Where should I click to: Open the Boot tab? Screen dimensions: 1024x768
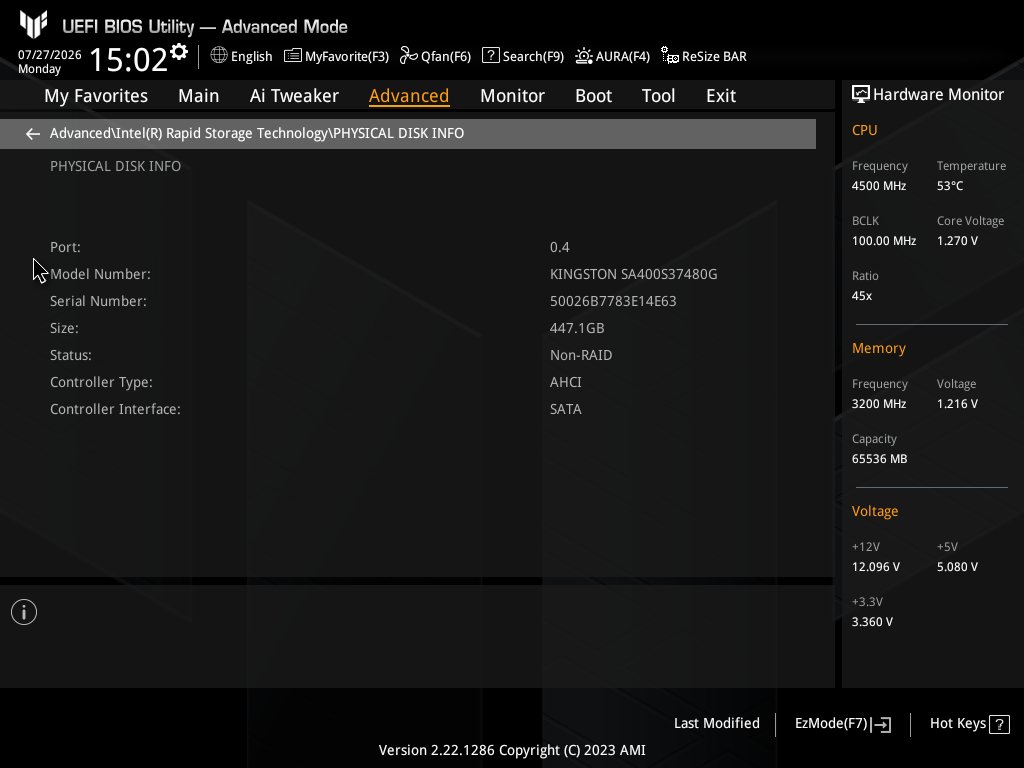593,96
